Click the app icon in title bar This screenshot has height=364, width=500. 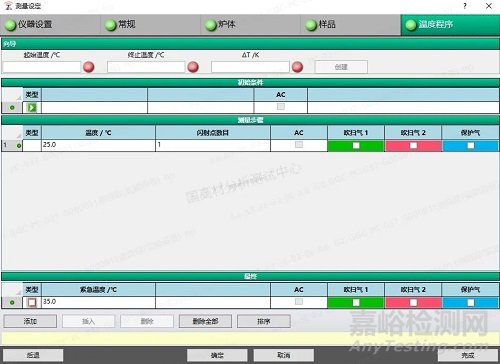(9, 6)
